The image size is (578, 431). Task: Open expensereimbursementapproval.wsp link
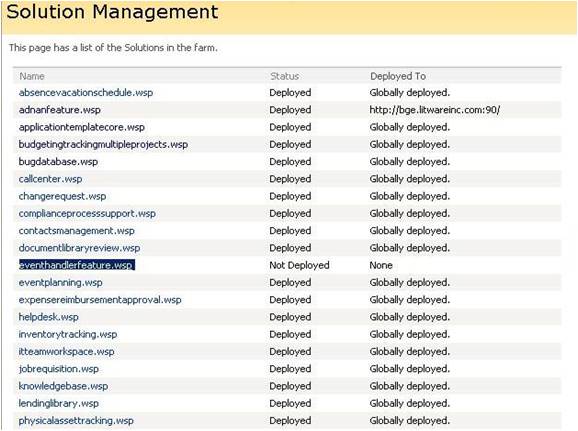(100, 300)
